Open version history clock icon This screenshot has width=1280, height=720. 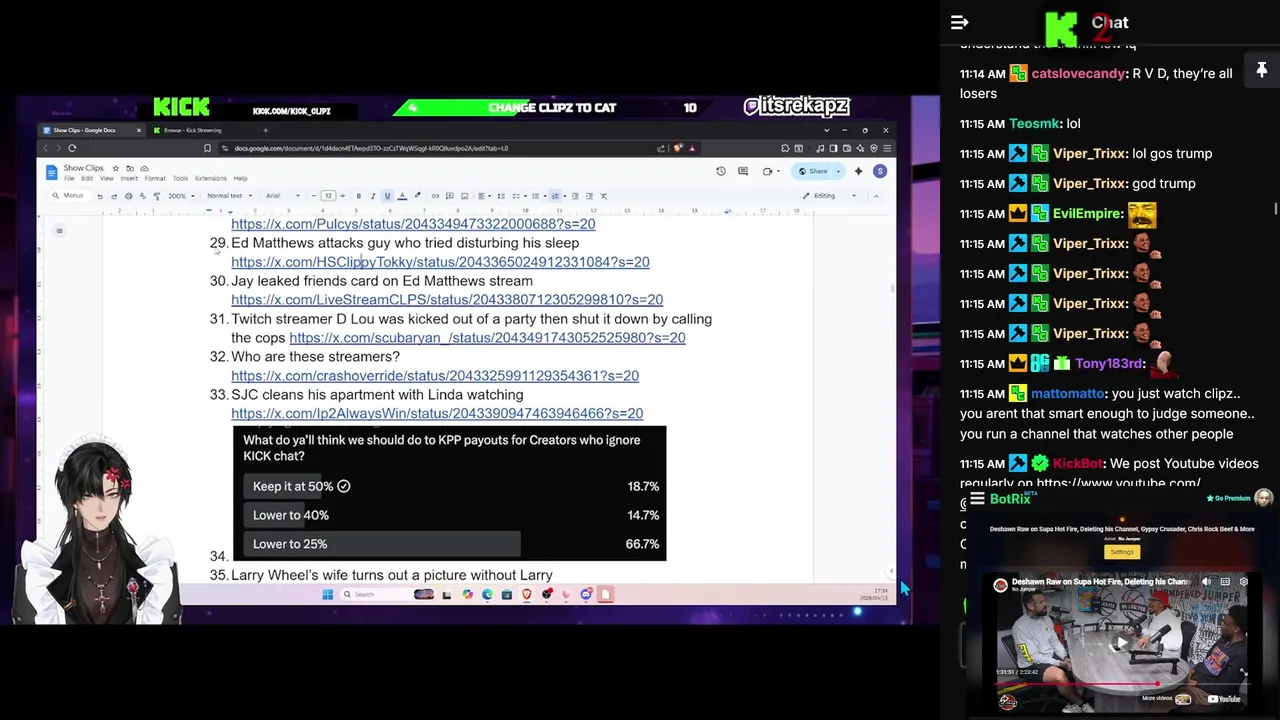click(721, 171)
